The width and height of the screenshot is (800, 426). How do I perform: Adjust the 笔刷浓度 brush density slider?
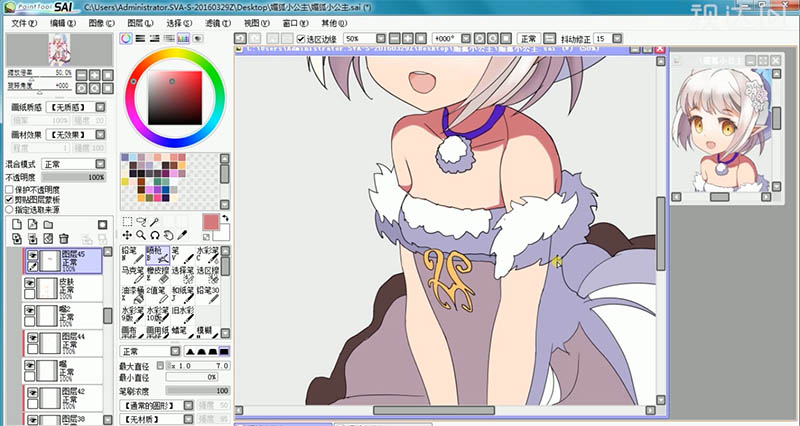pos(197,391)
